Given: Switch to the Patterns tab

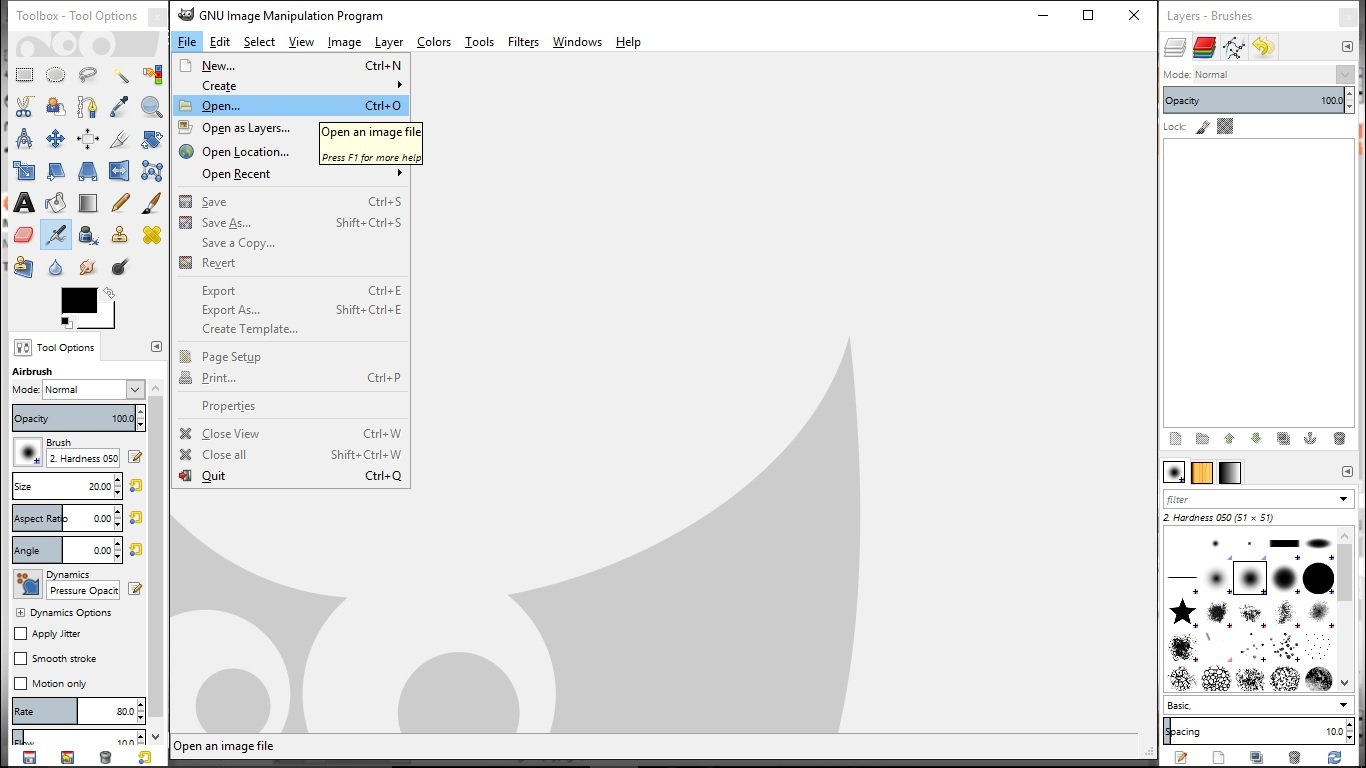Looking at the screenshot, I should point(1202,472).
